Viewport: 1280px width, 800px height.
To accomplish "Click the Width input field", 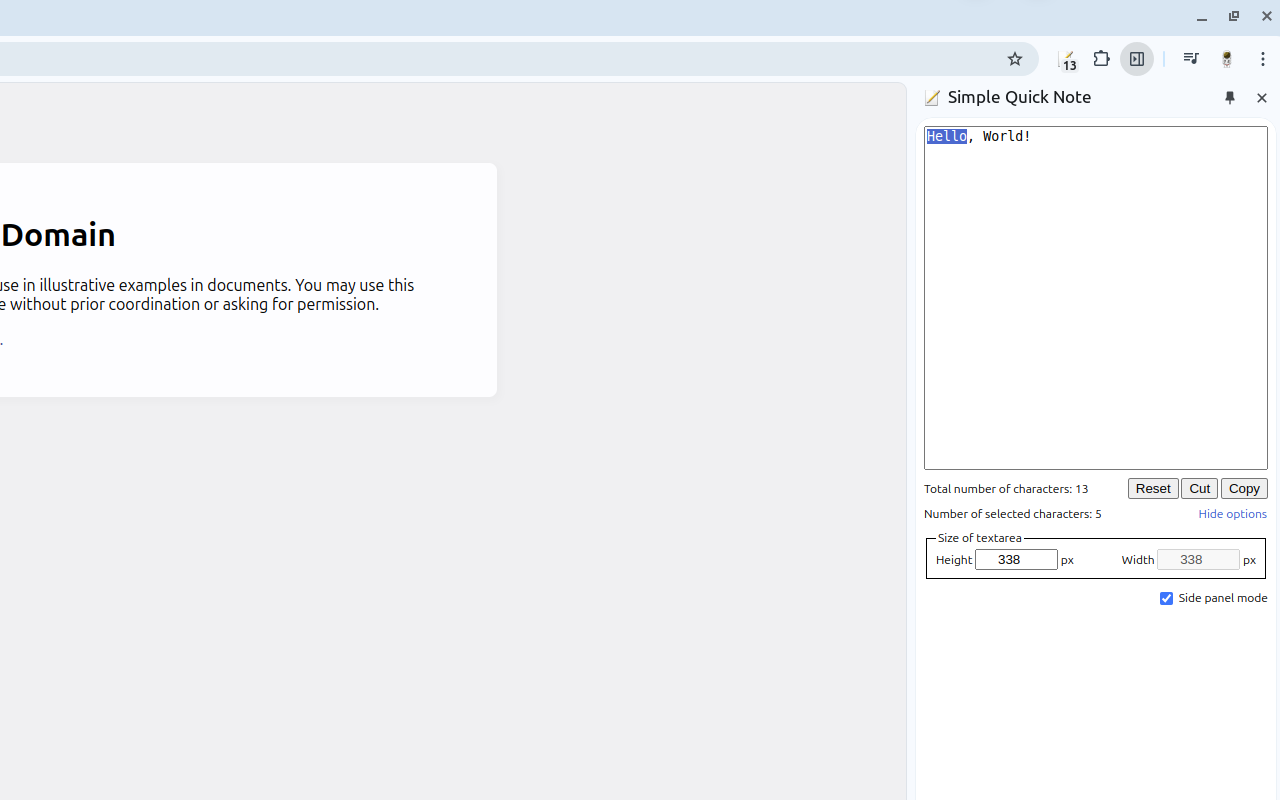I will point(1197,560).
